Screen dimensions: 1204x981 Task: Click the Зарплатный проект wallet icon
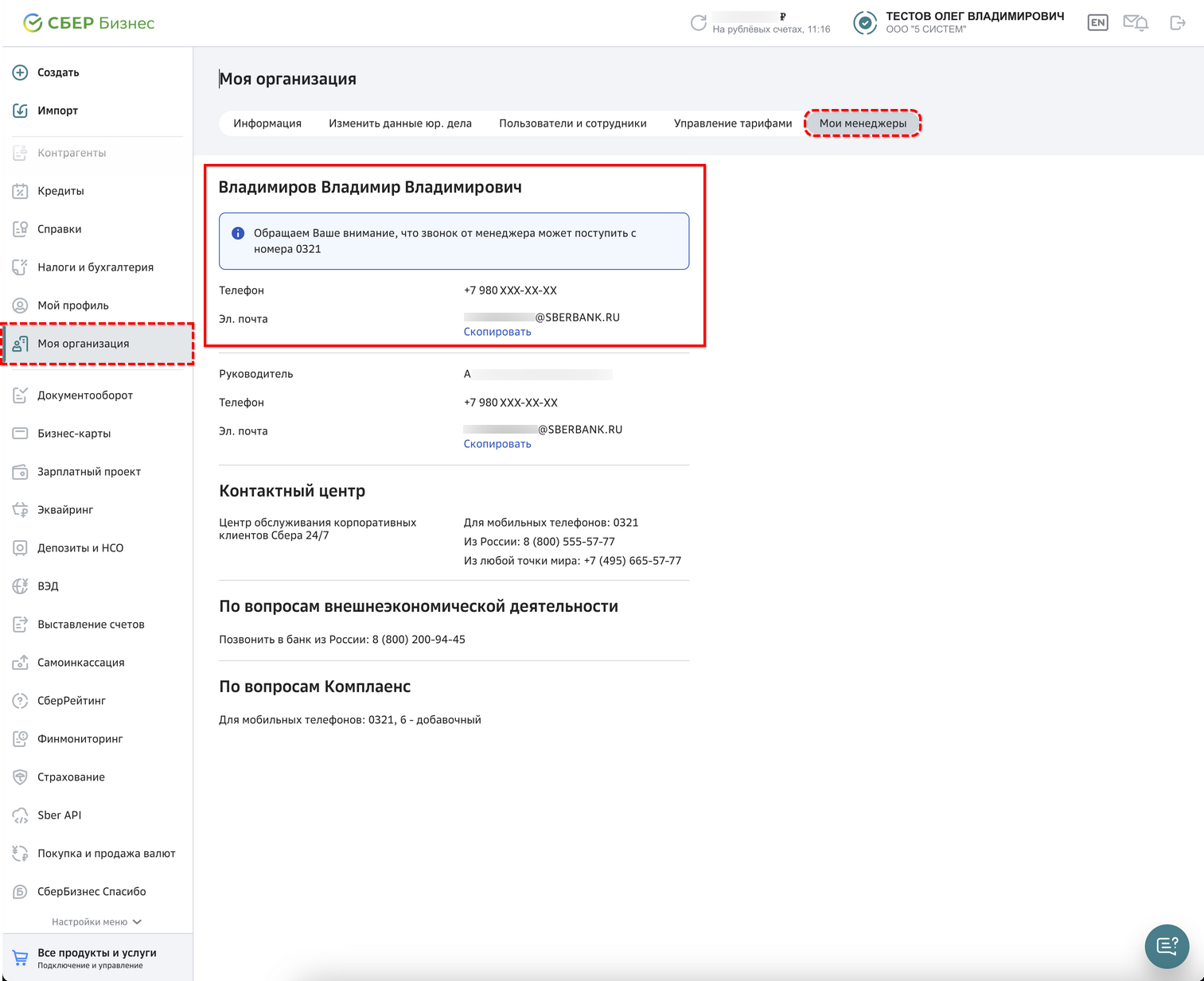tap(21, 472)
